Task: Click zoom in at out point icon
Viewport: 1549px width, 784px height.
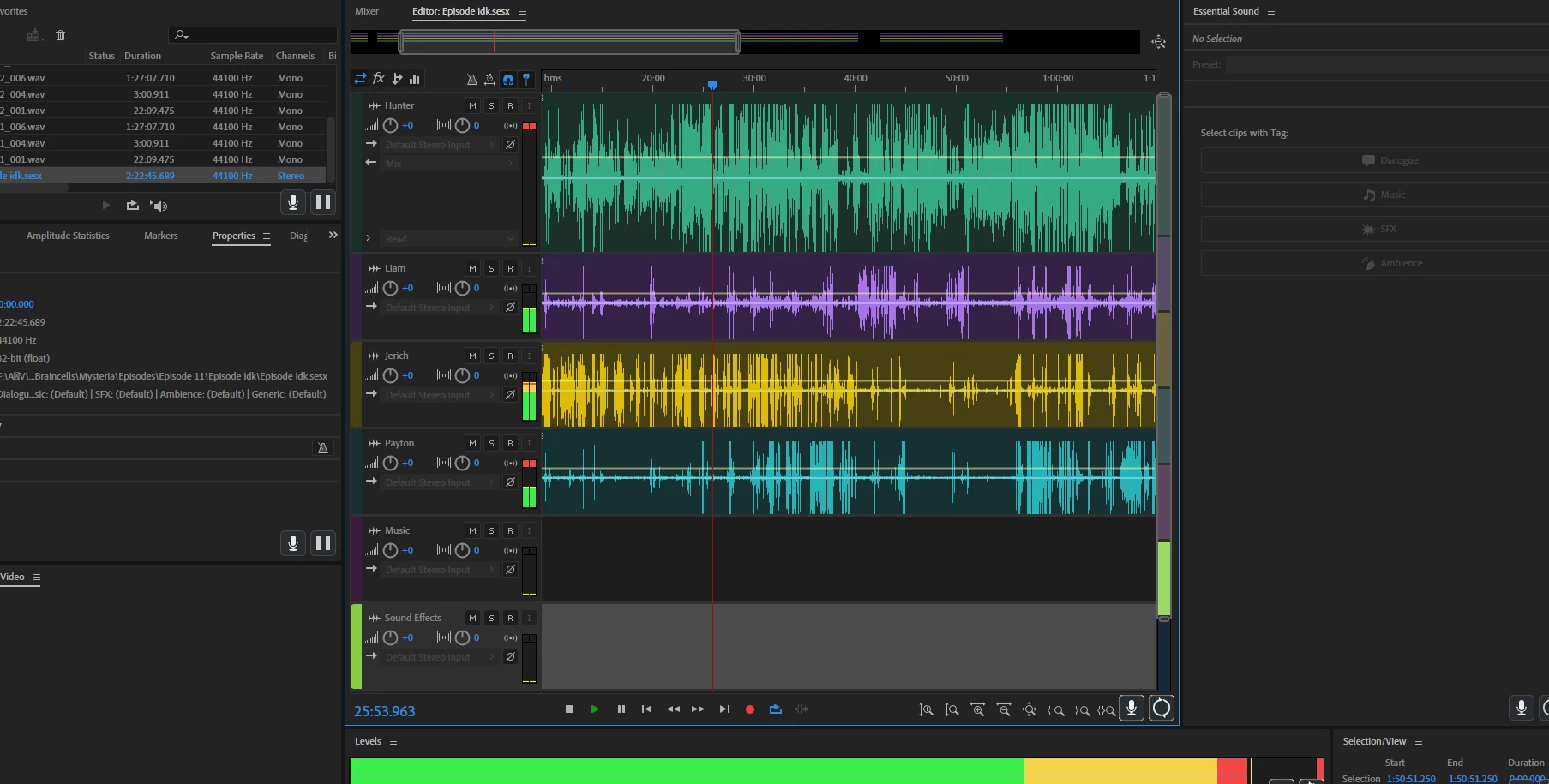Action: click(x=1082, y=710)
